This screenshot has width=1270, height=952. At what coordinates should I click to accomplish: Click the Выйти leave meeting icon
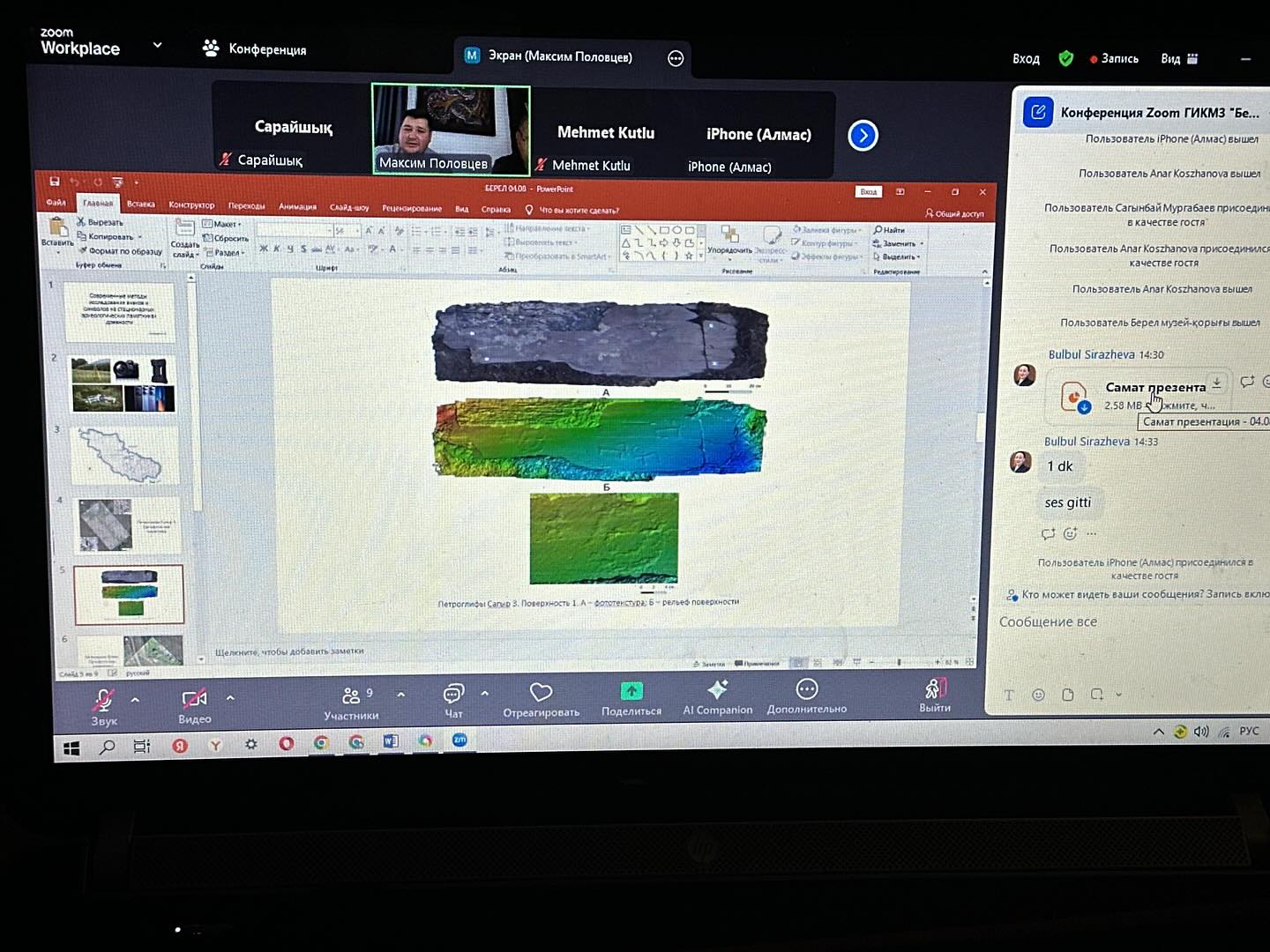935,688
